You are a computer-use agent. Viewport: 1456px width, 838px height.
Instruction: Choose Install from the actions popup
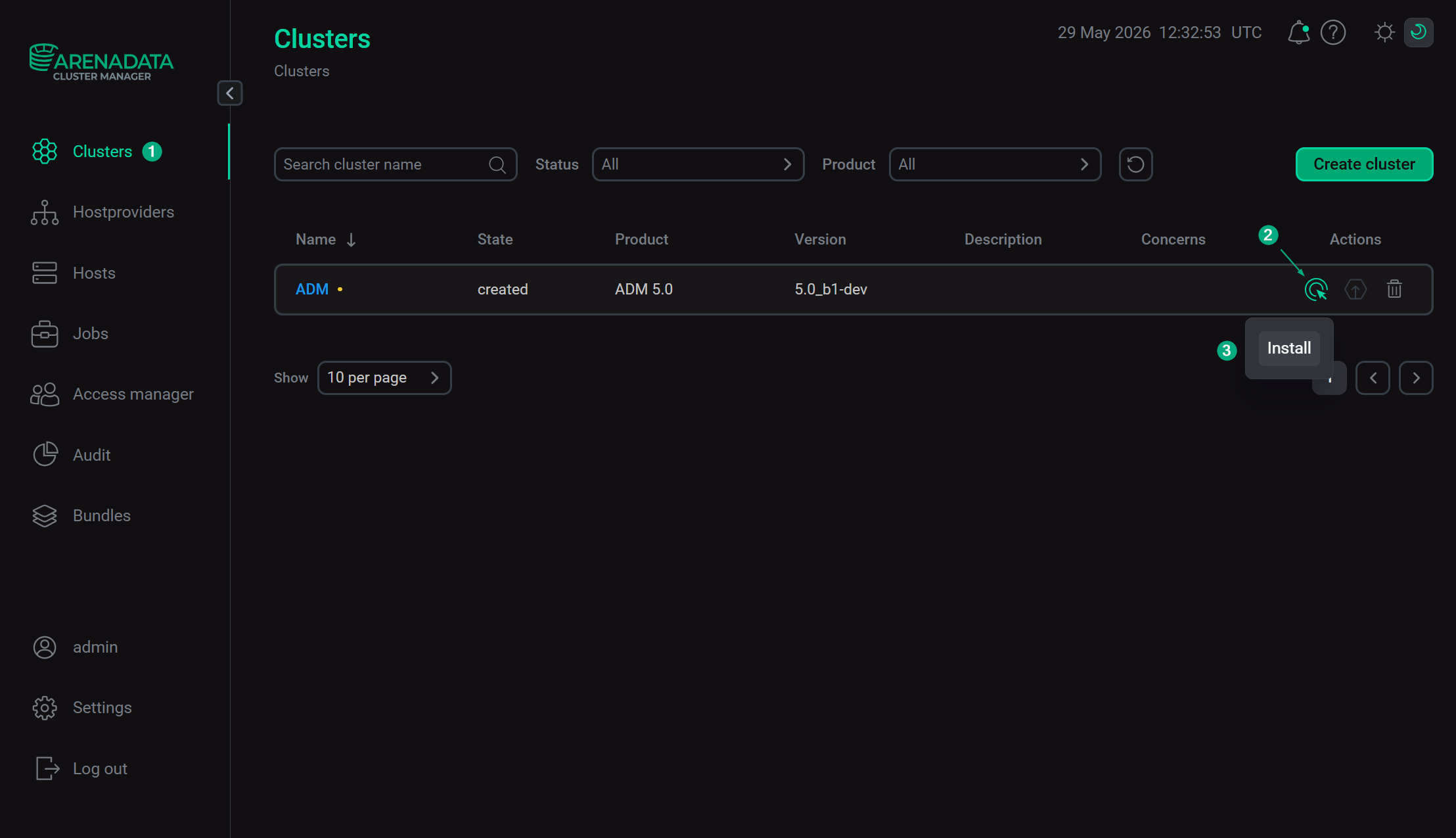click(x=1289, y=348)
